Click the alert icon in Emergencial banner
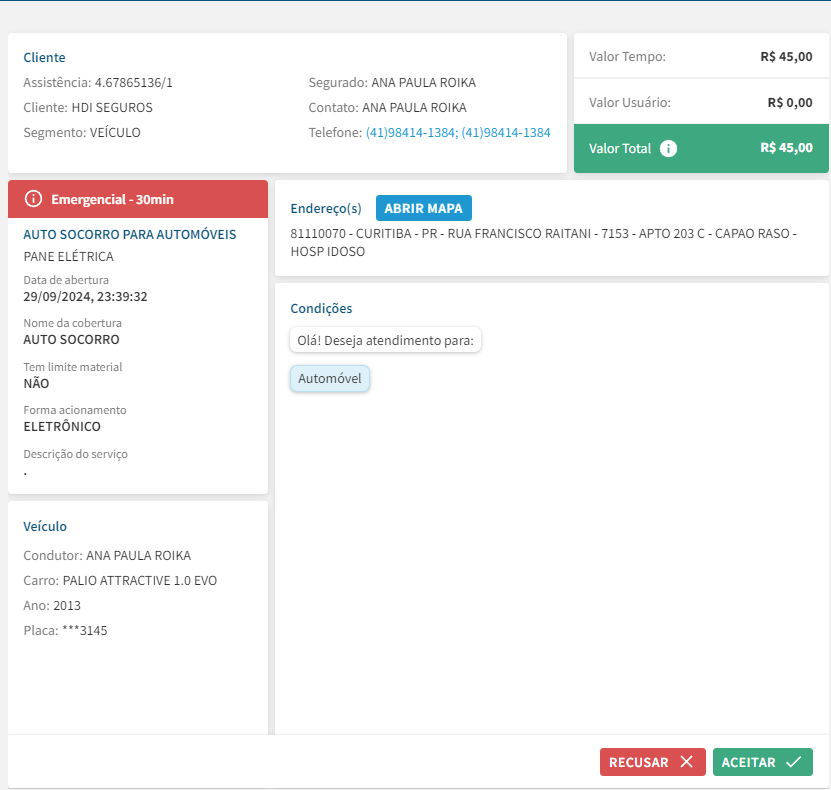The image size is (831, 790). (x=33, y=199)
